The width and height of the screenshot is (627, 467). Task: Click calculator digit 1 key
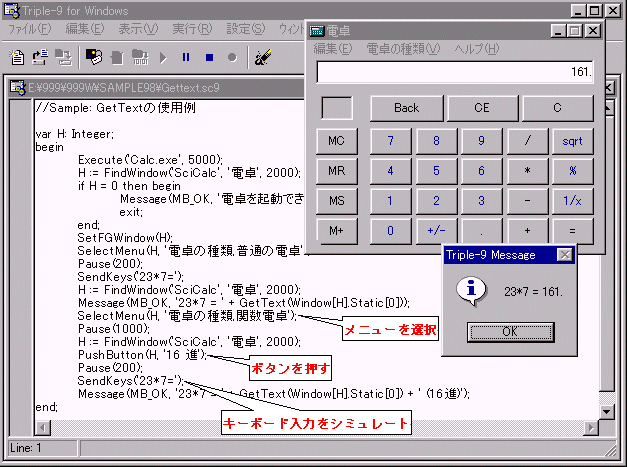tap(390, 201)
